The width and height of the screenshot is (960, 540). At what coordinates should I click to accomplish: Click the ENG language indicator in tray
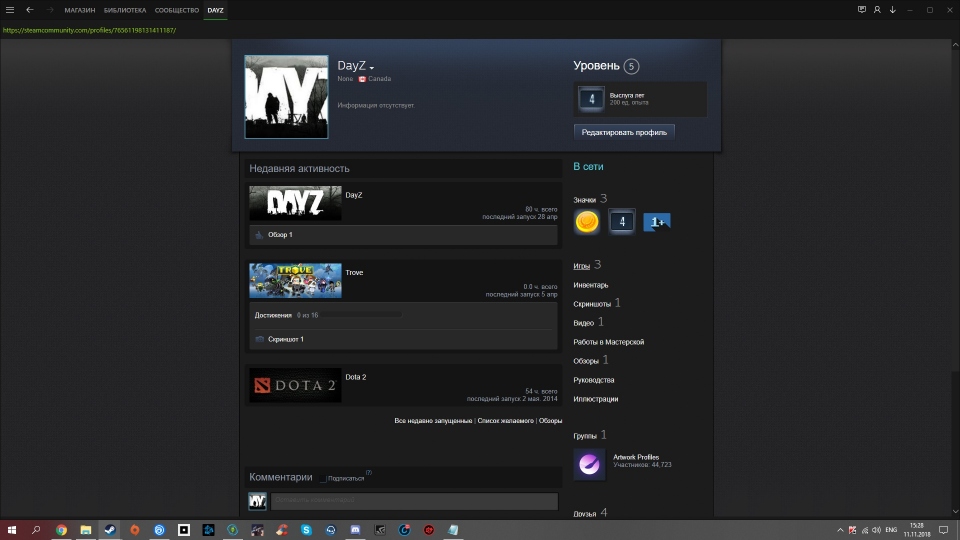point(891,530)
